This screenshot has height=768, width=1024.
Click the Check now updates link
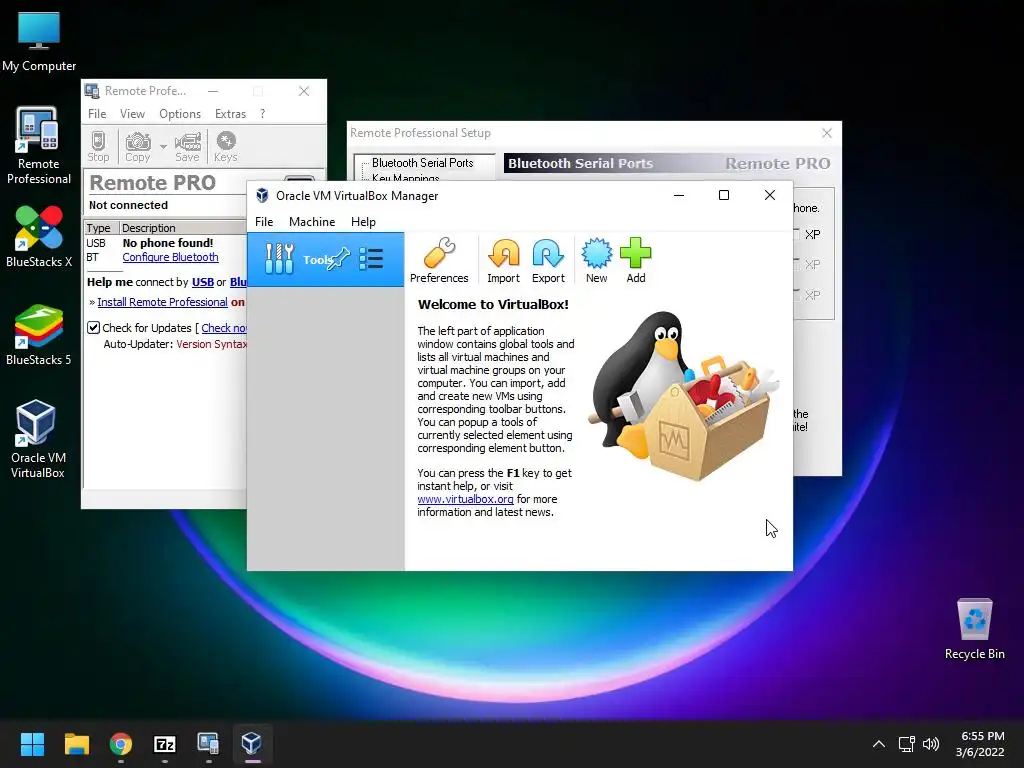pyautogui.click(x=224, y=328)
